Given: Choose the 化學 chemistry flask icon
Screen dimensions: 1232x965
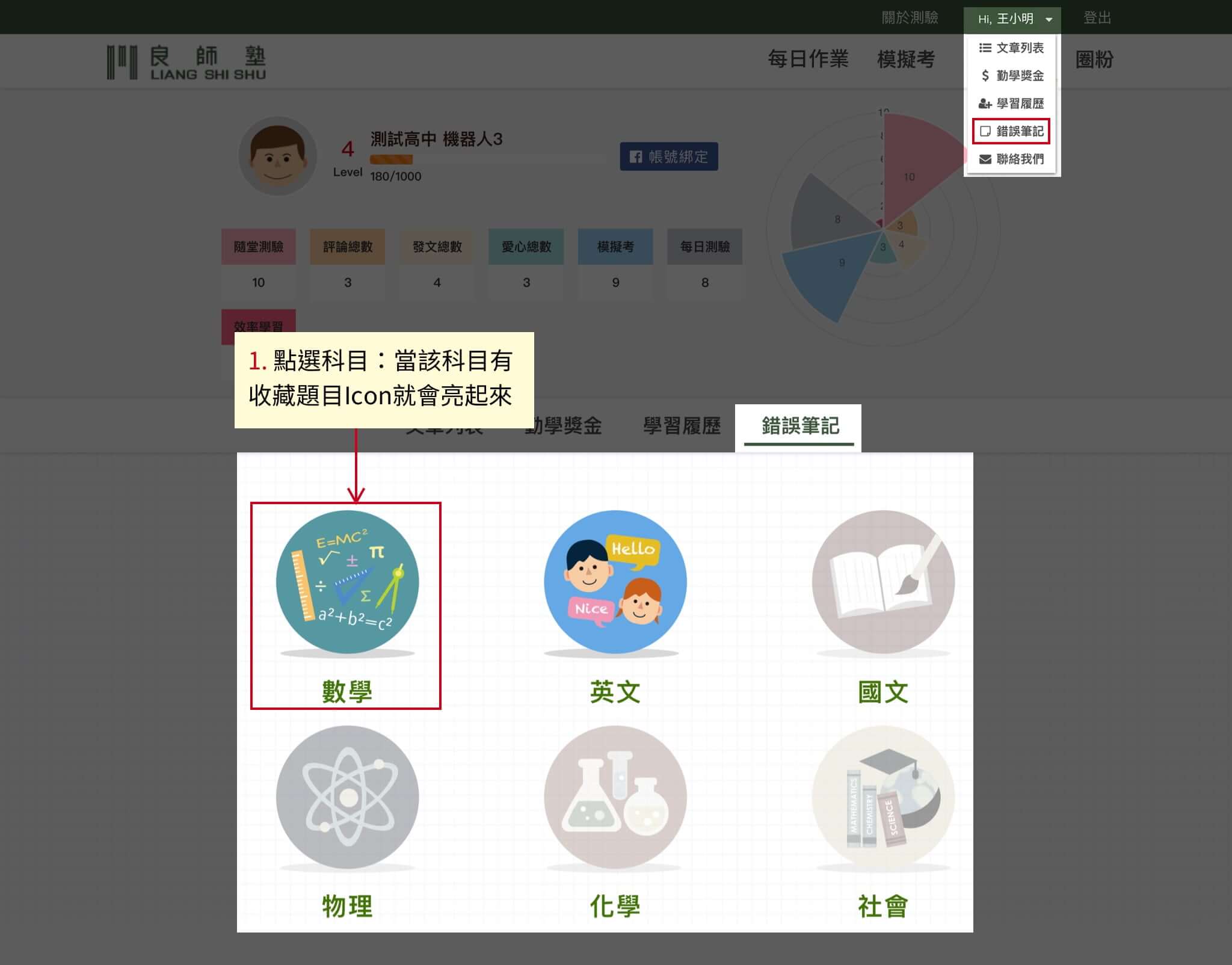Looking at the screenshot, I should 615,797.
